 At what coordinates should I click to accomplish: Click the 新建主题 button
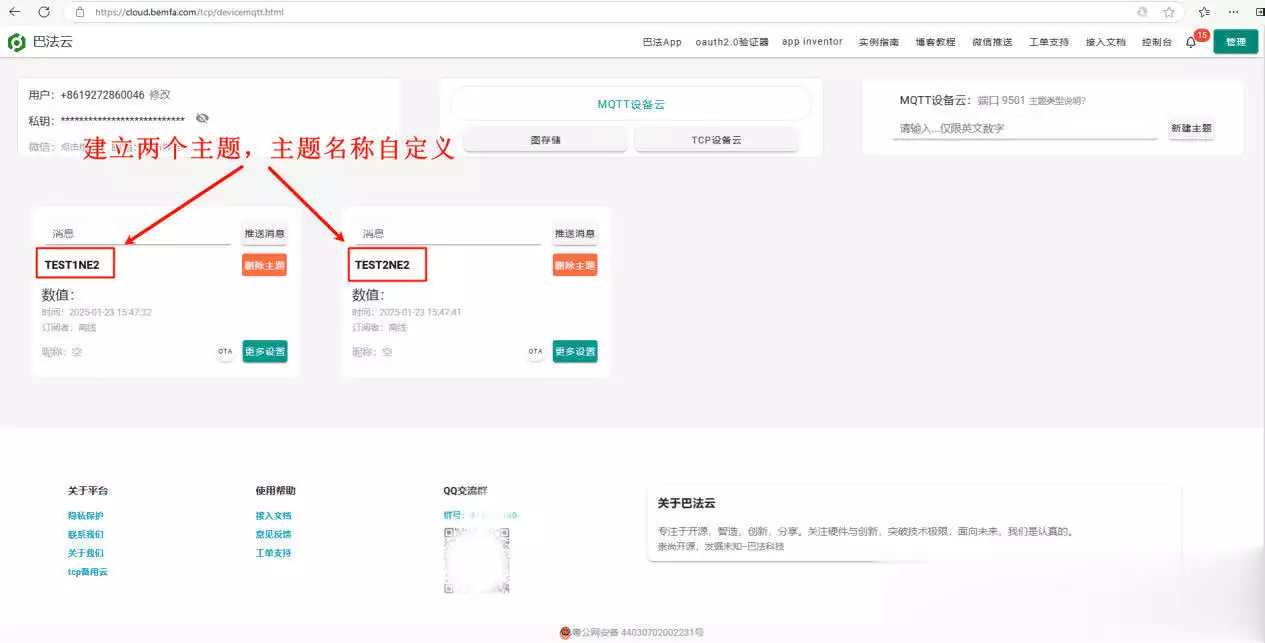1191,128
